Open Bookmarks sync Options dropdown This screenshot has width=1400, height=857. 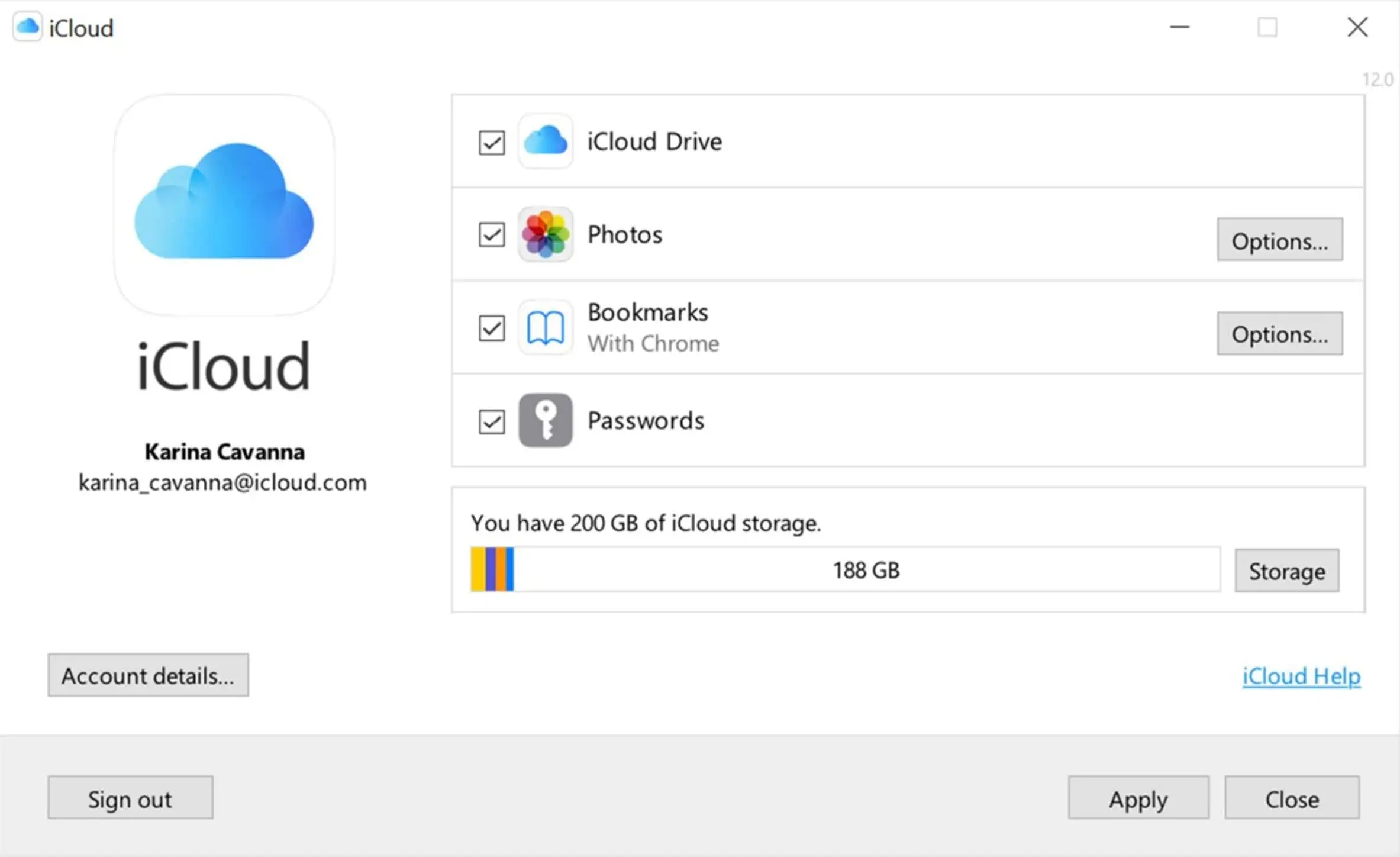[1281, 333]
